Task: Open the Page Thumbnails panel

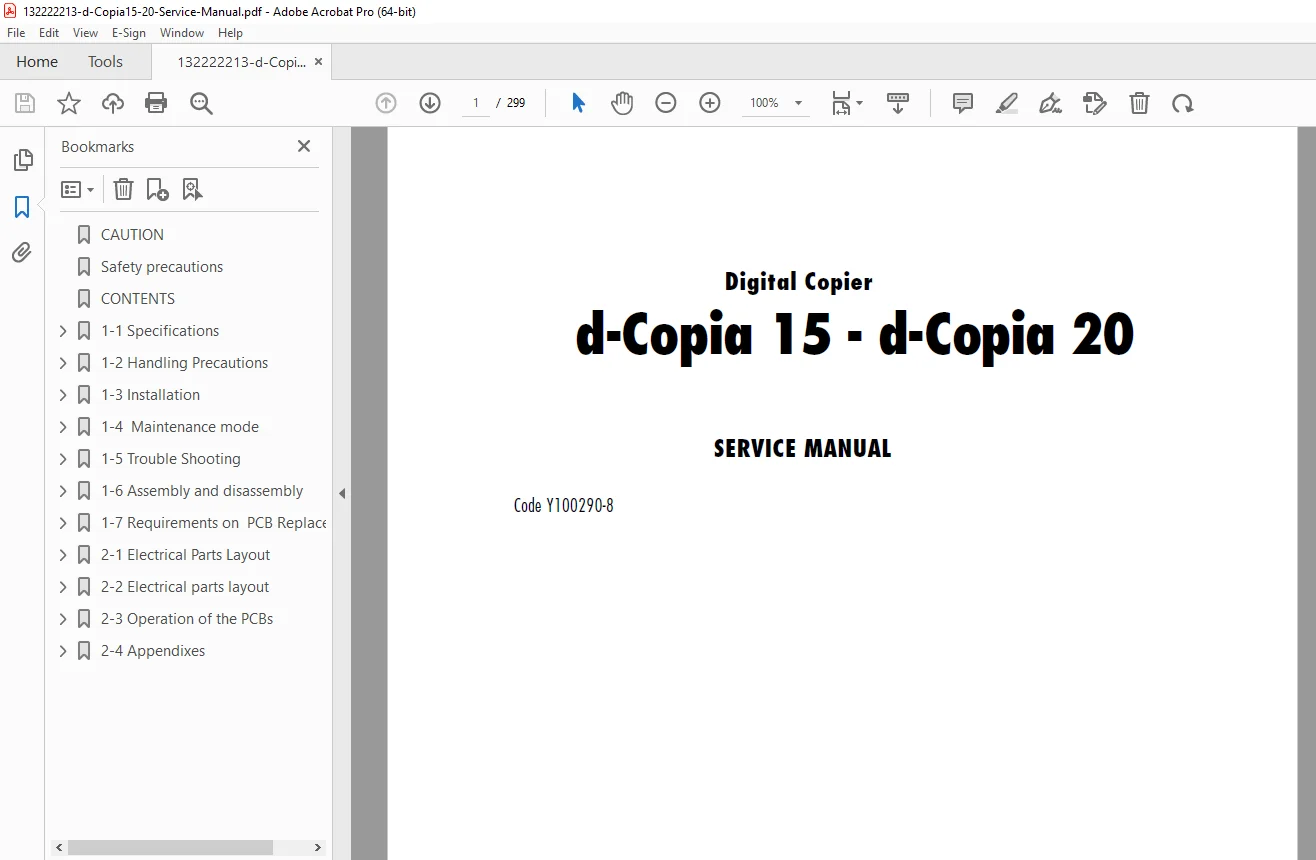Action: (22, 160)
